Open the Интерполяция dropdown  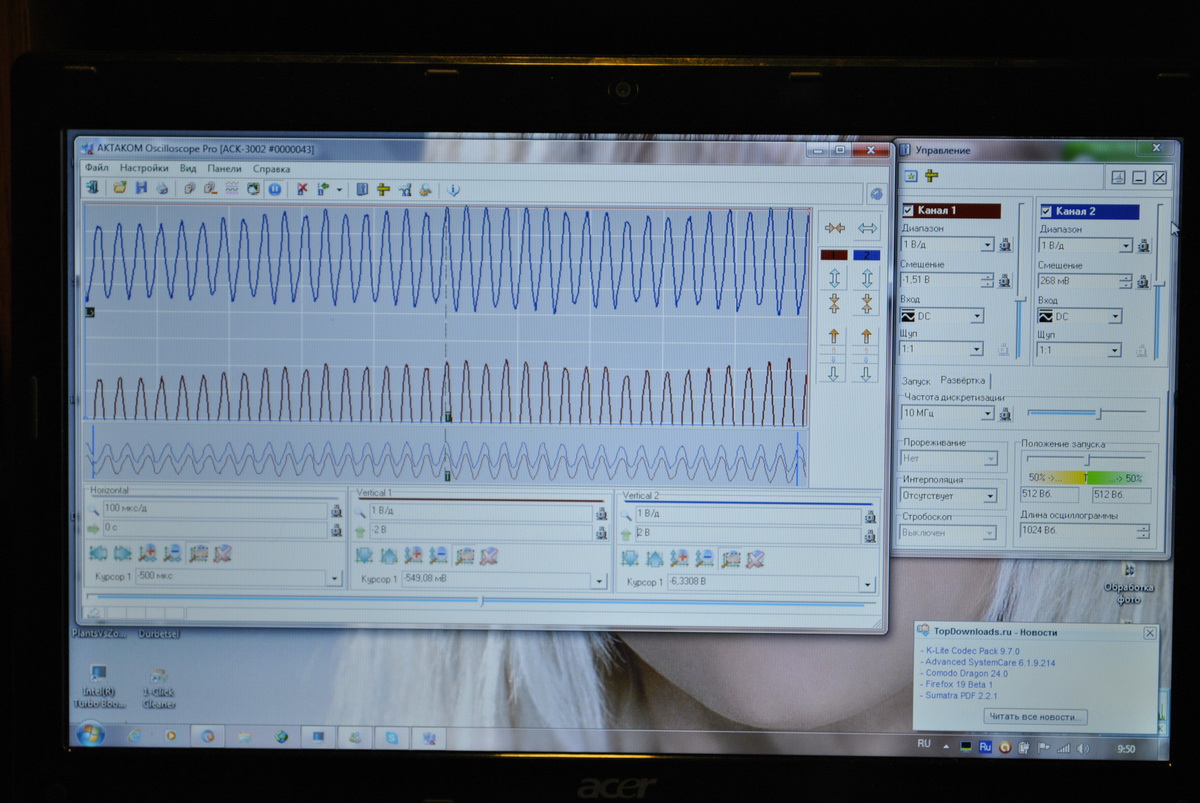coord(990,496)
